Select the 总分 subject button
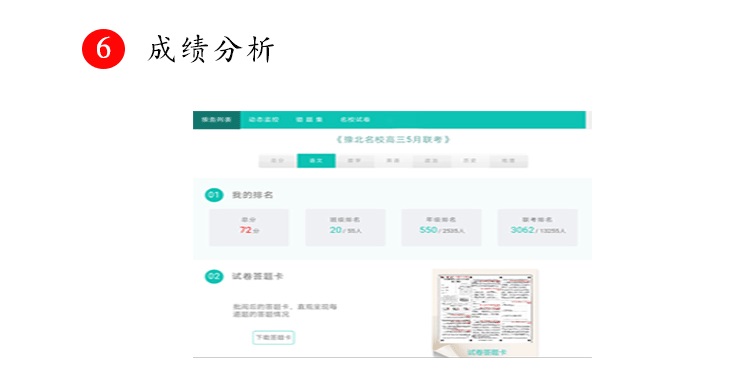 tap(277, 161)
